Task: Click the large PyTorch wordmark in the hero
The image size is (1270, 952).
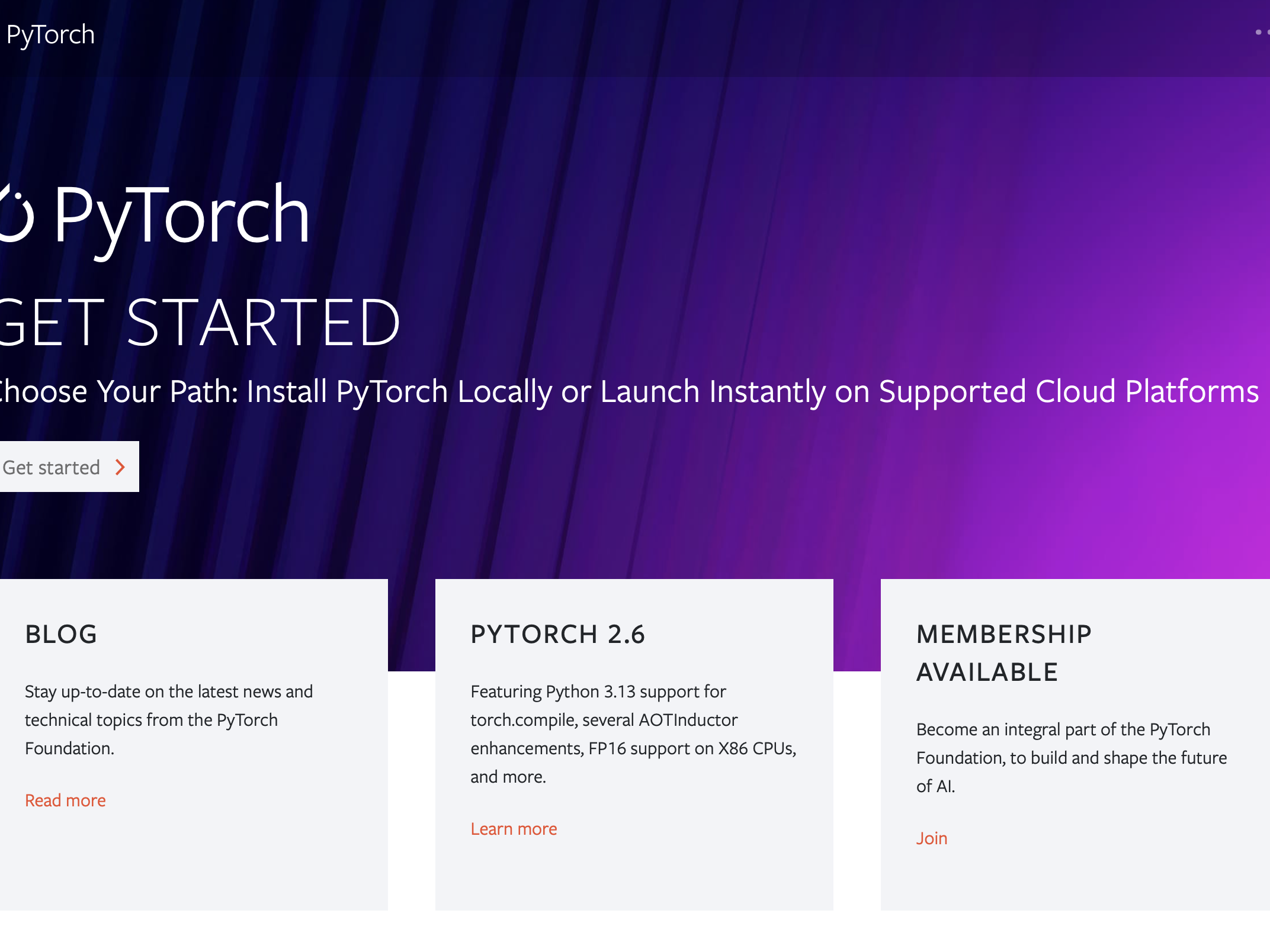Action: [x=182, y=217]
